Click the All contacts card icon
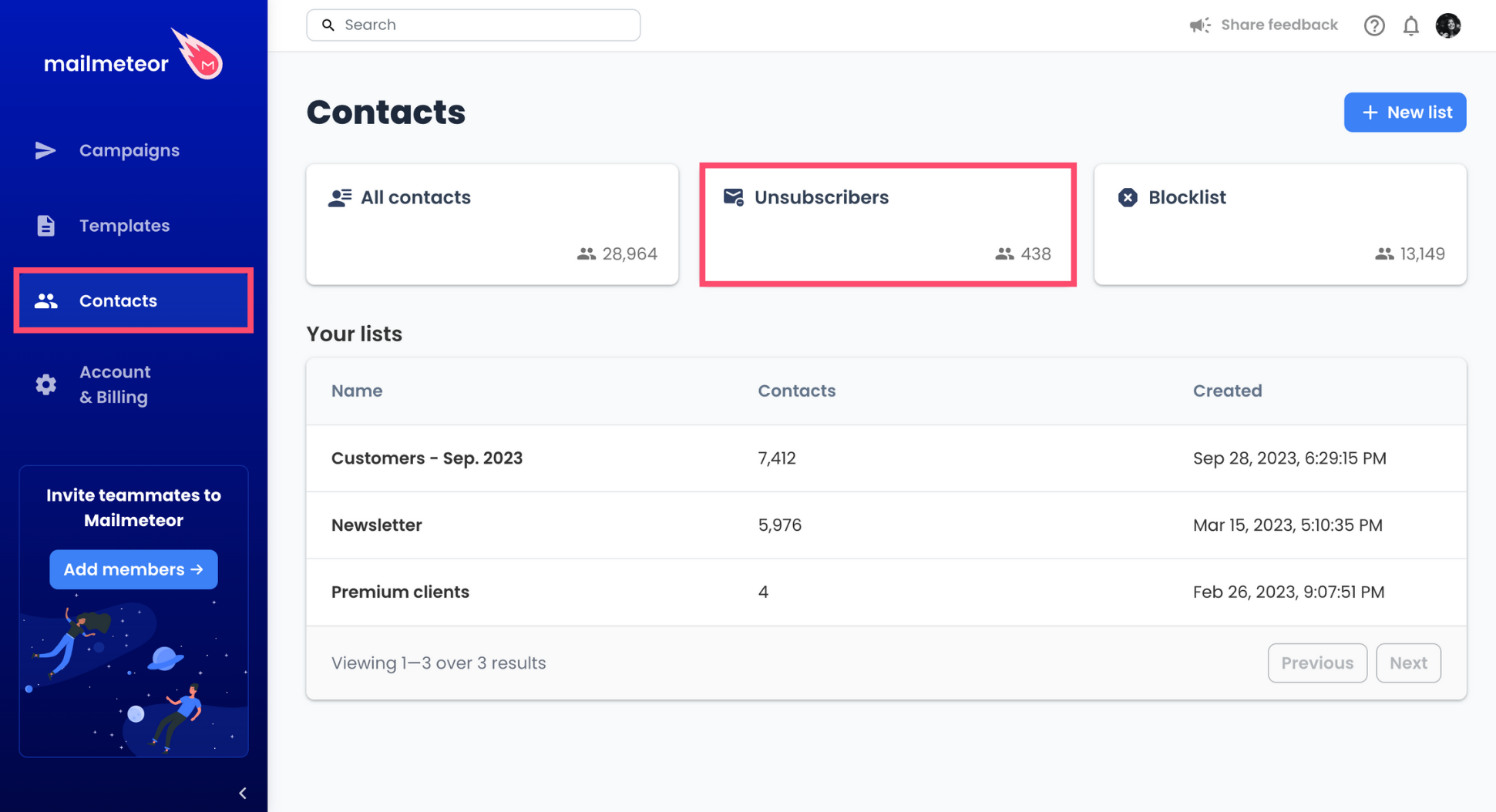 pyautogui.click(x=340, y=197)
